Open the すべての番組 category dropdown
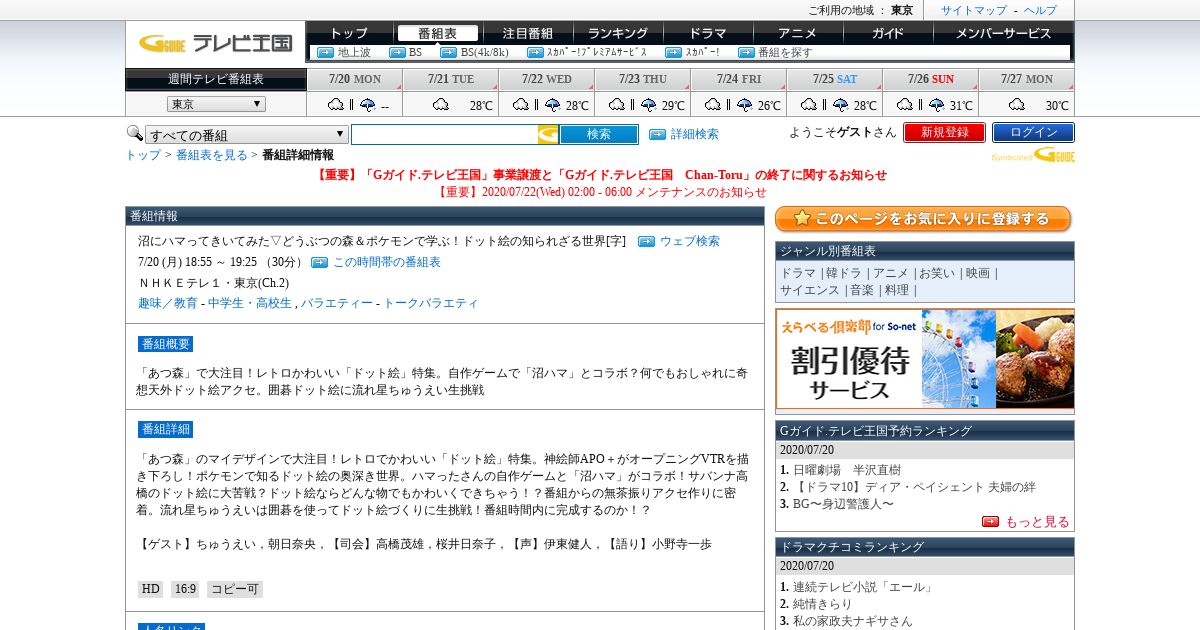Viewport: 1200px width, 630px height. (x=247, y=134)
